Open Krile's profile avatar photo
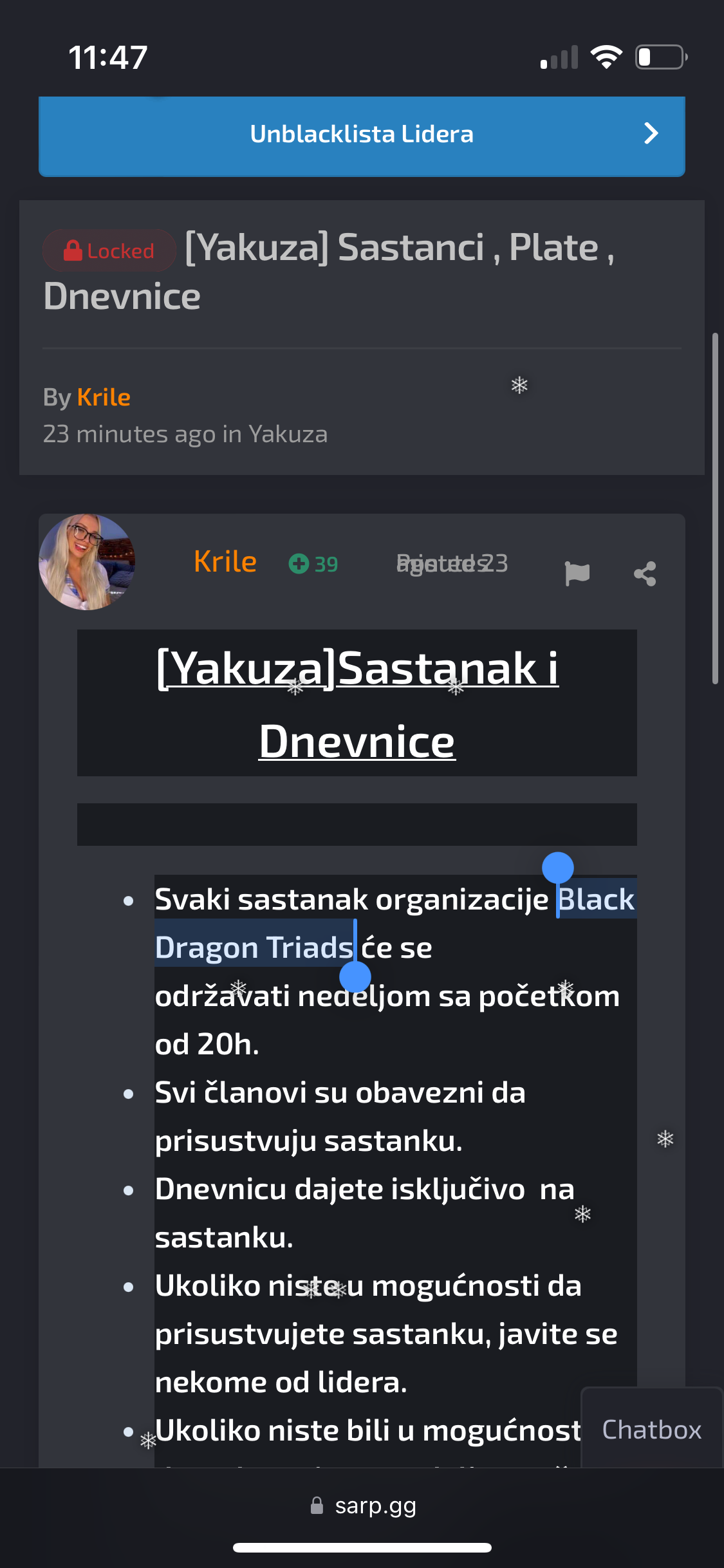The width and height of the screenshot is (724, 1568). [87, 562]
